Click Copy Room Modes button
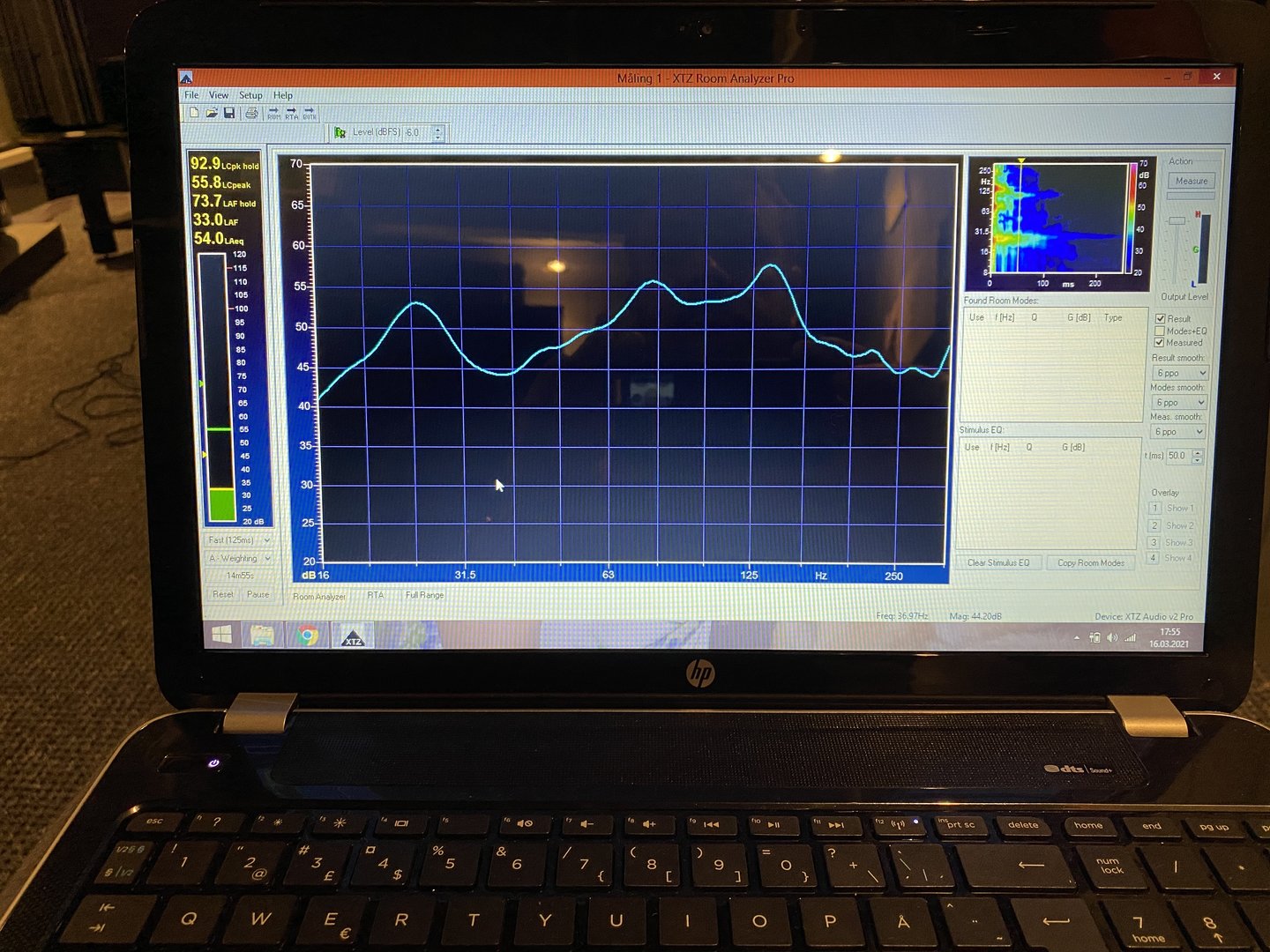This screenshot has width=1270, height=952. point(1091,562)
